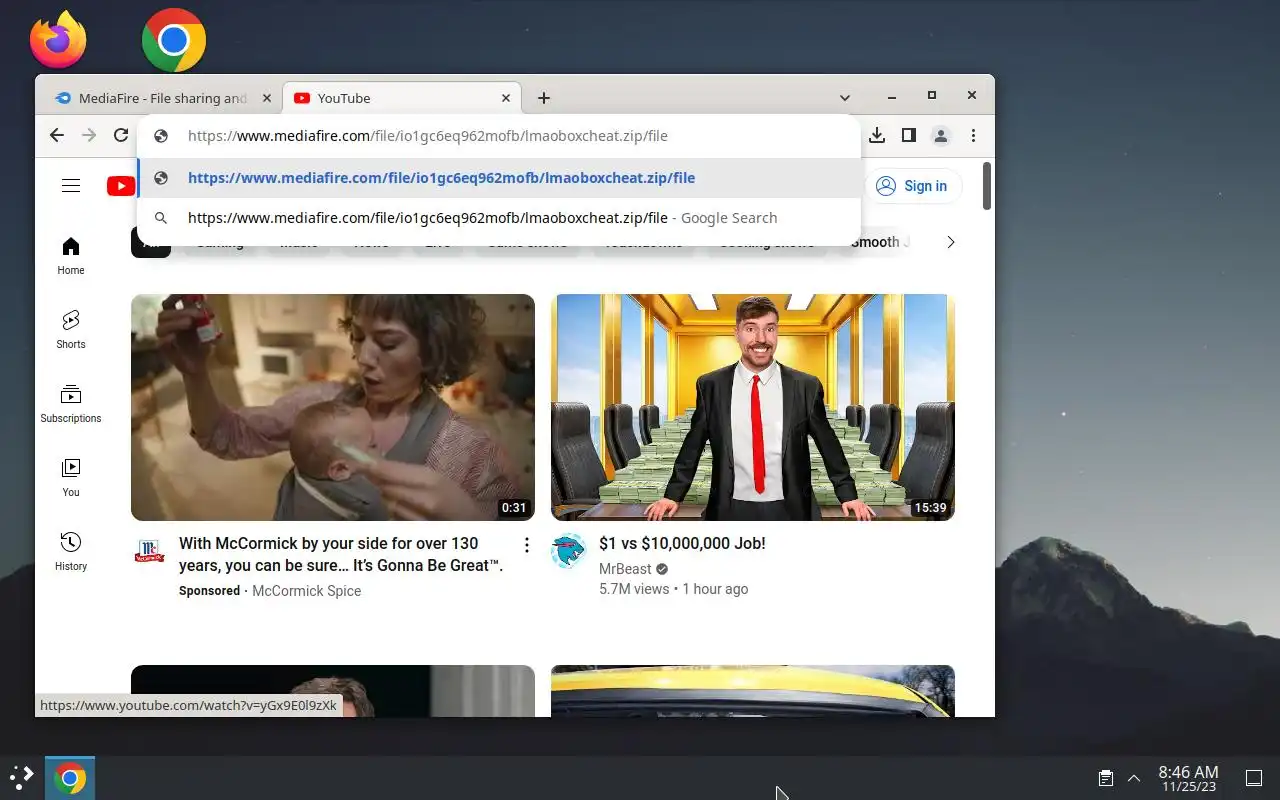Open Subscriptions in the sidebar

click(71, 403)
